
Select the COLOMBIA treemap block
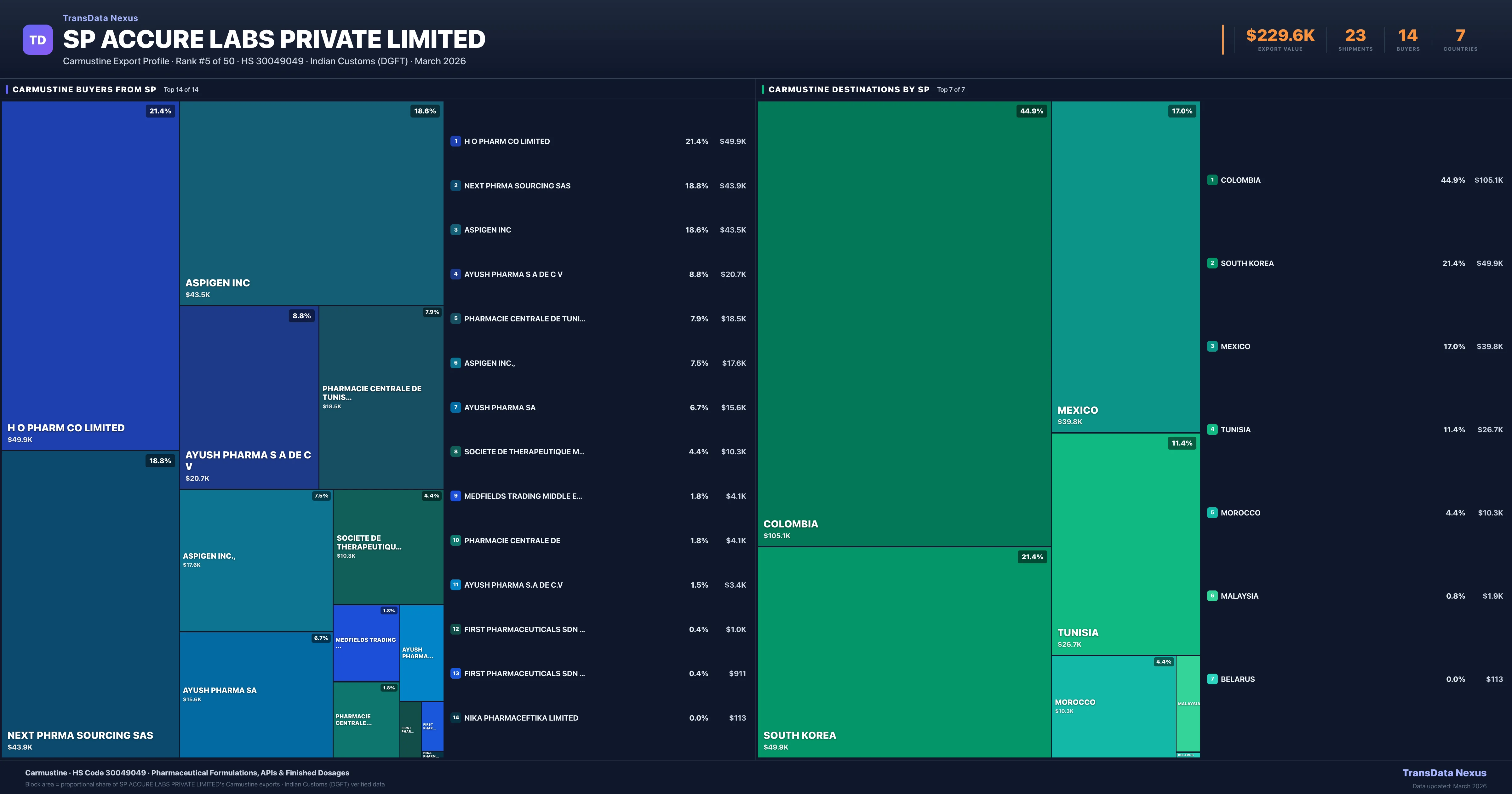coord(904,323)
